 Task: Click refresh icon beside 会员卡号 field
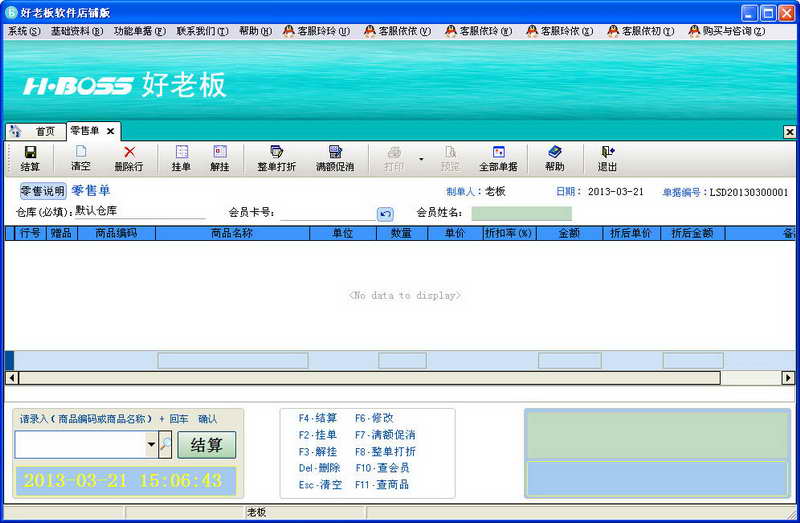(385, 214)
